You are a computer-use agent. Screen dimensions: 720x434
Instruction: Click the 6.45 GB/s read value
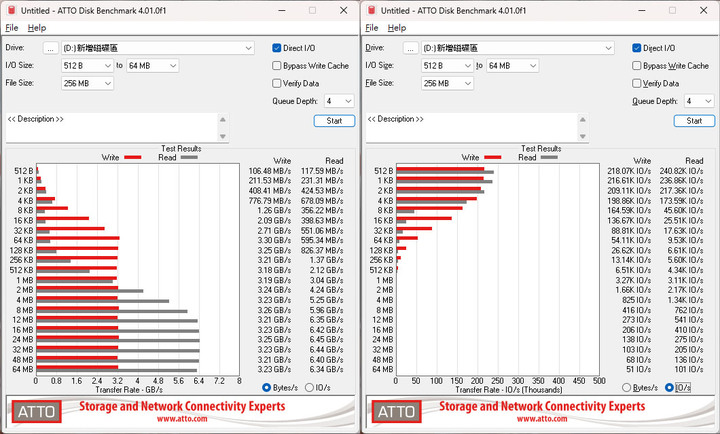(x=326, y=340)
